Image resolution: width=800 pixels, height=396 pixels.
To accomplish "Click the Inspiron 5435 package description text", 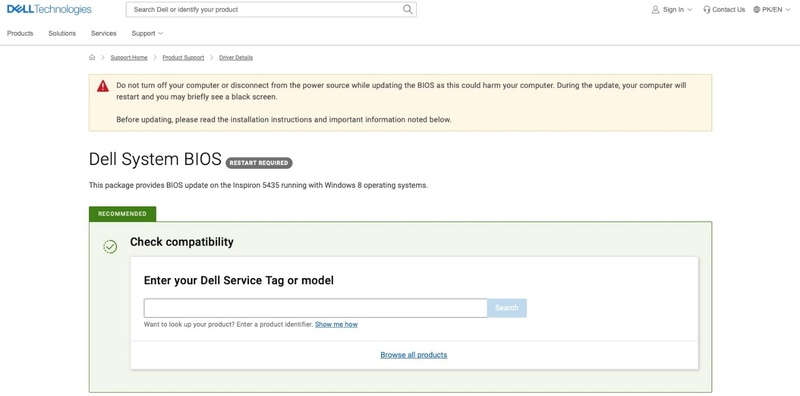I will pos(258,185).
